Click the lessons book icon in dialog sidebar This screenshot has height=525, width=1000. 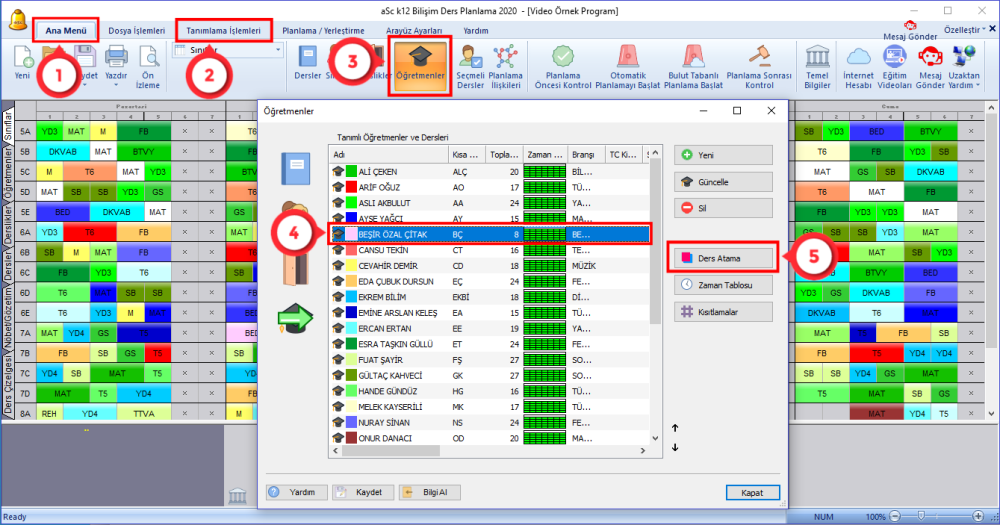pos(295,168)
